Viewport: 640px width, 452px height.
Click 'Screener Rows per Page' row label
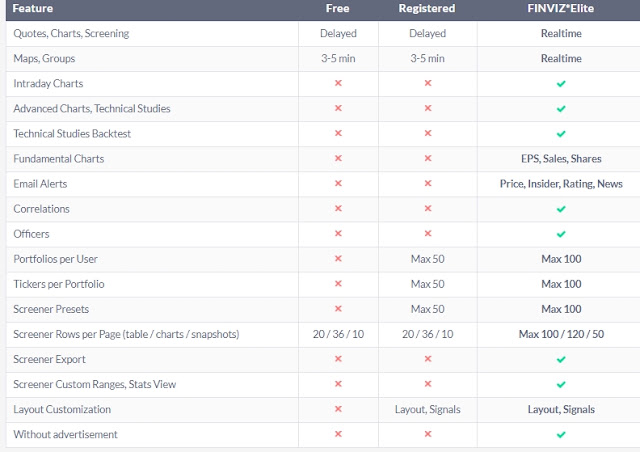pos(126,334)
